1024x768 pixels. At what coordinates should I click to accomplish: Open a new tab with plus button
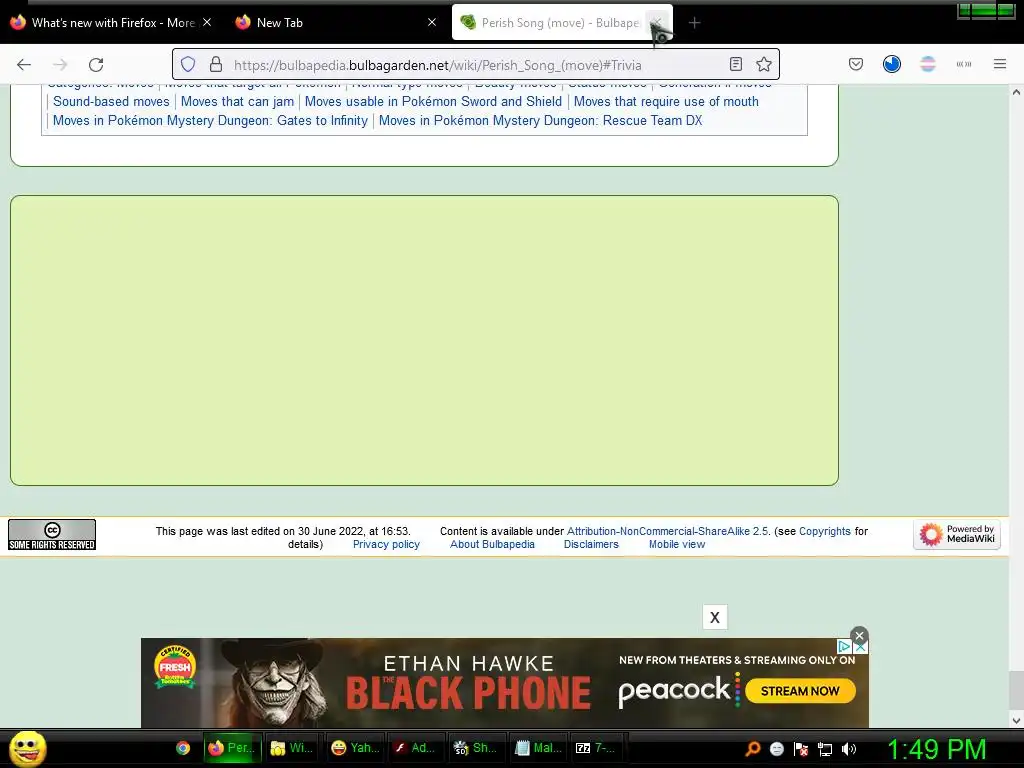[x=694, y=23]
